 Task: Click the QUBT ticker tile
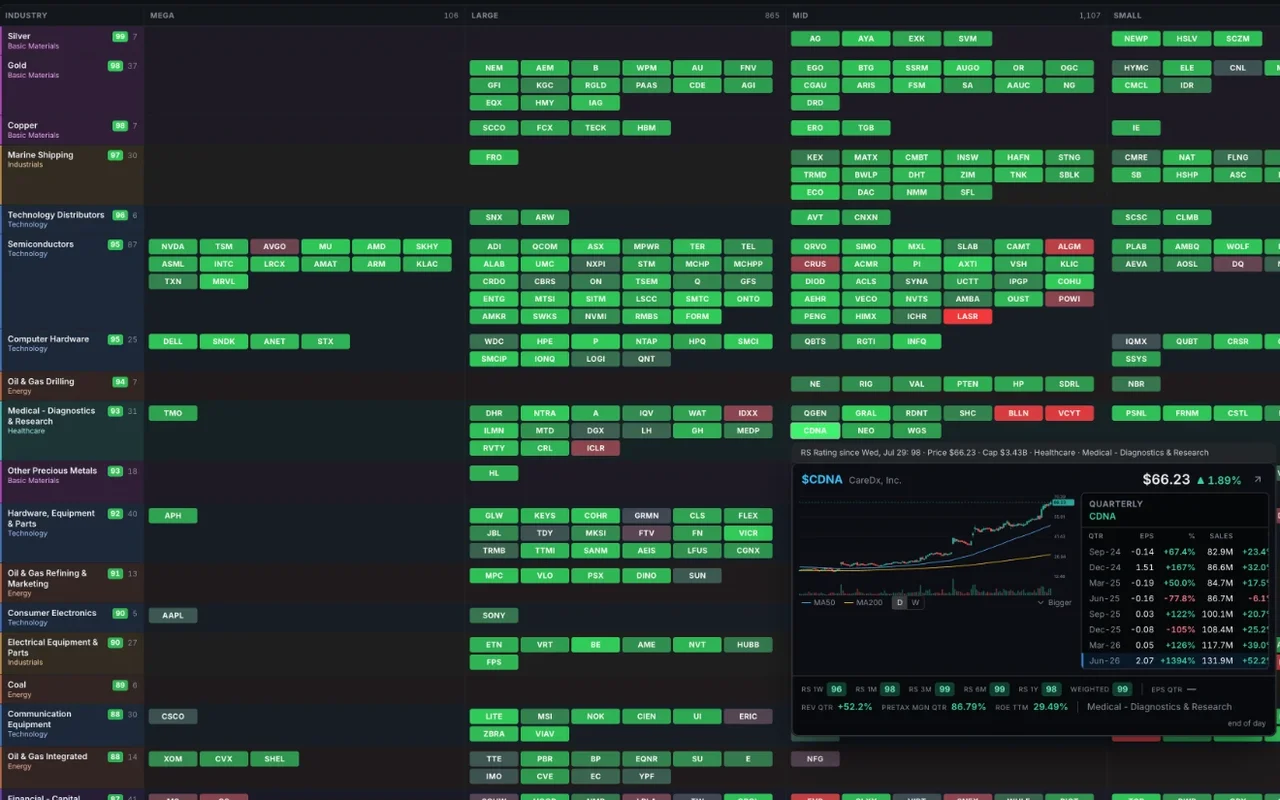(x=1187, y=342)
